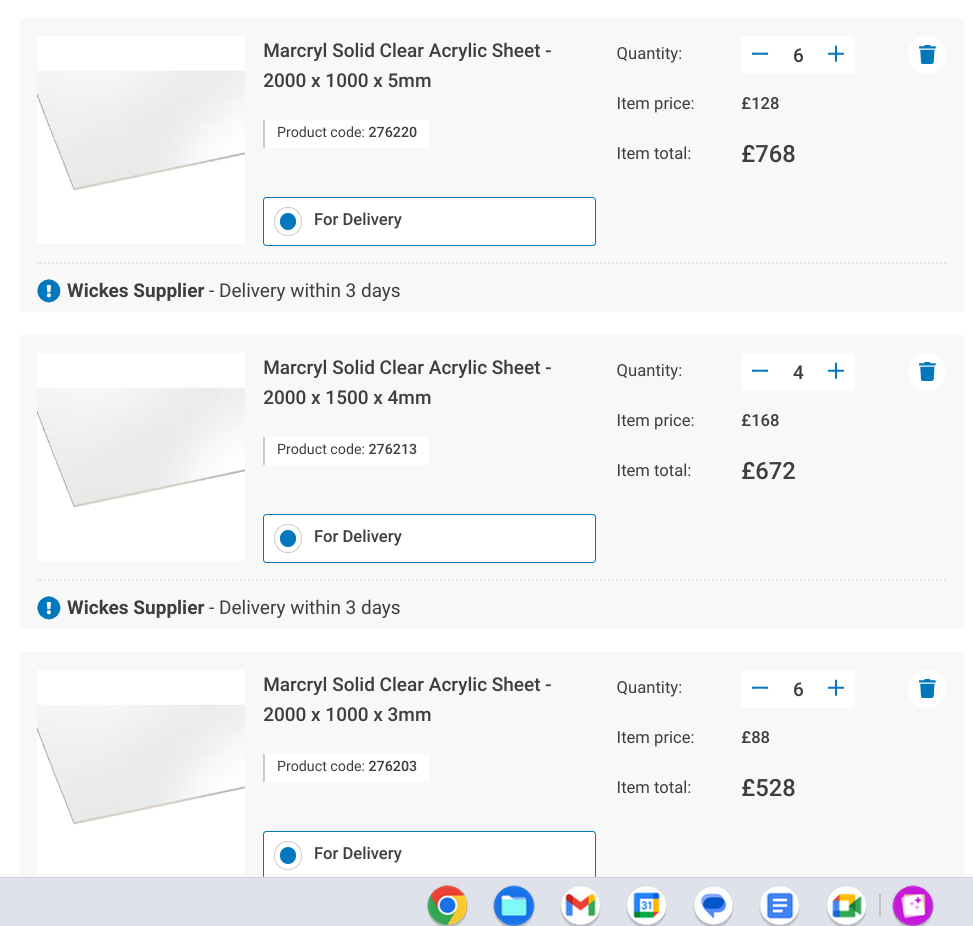Image resolution: width=973 pixels, height=926 pixels.
Task: Add one more 4mm acrylic sheet
Action: pos(836,372)
